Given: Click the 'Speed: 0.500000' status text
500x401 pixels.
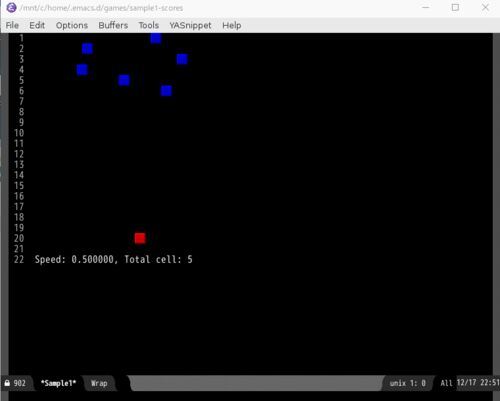Looking at the screenshot, I should [x=74, y=259].
